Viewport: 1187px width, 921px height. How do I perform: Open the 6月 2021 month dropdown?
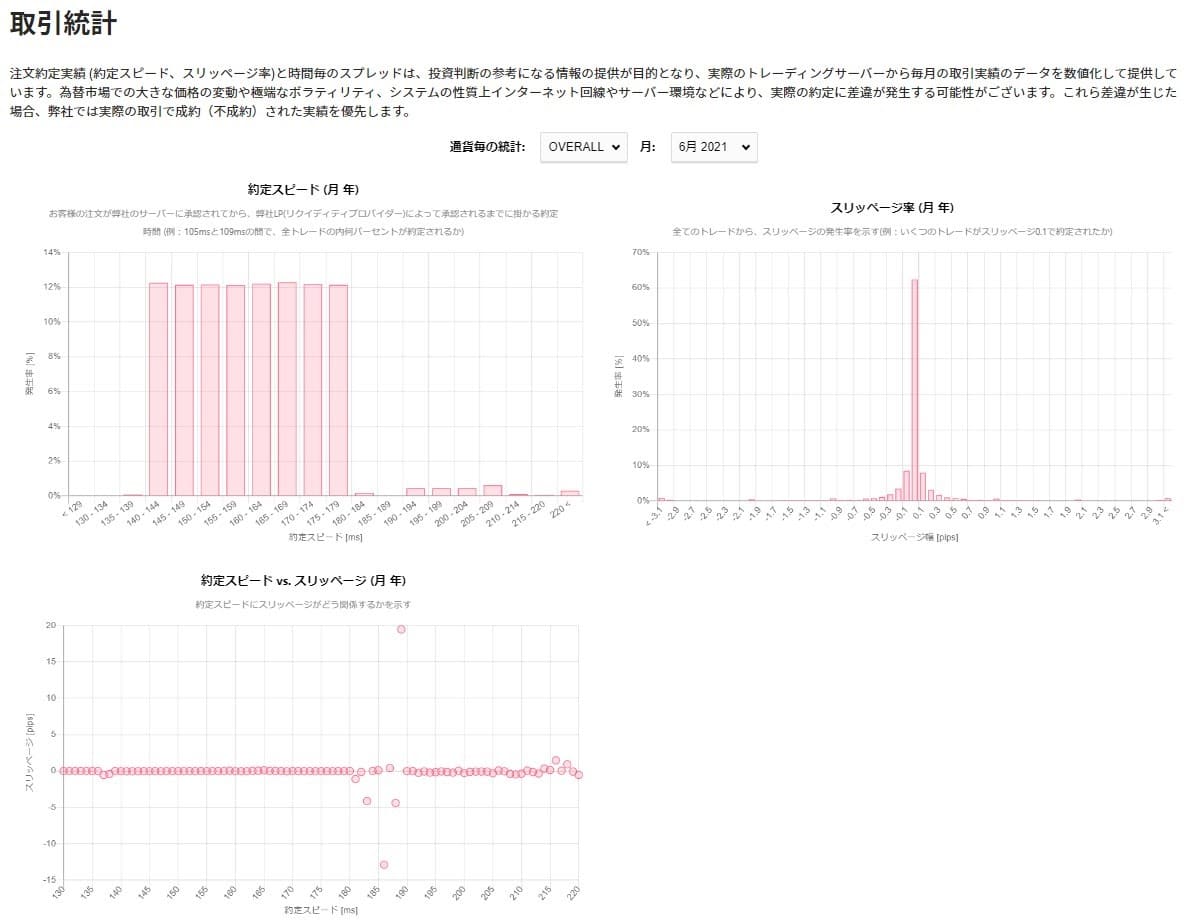tap(713, 147)
